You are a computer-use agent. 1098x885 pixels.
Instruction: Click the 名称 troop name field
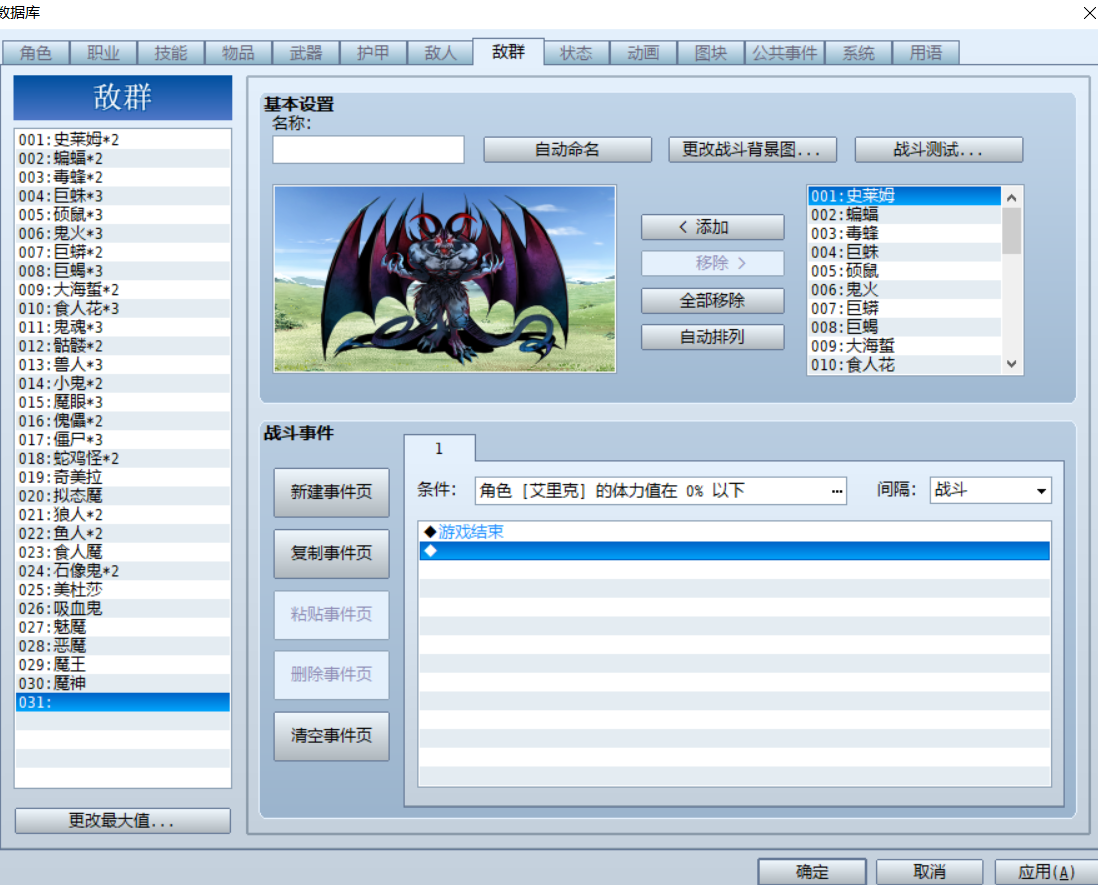368,149
